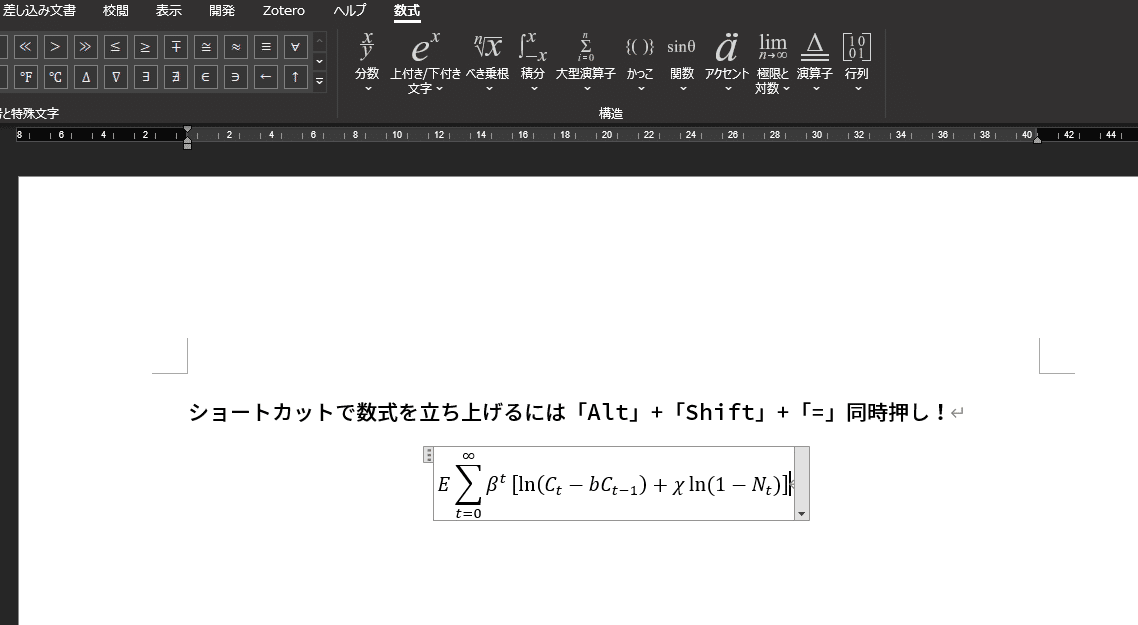Viewport: 1138px width, 625px height.
Task: Switch to the 開発 tab
Action: coord(222,11)
